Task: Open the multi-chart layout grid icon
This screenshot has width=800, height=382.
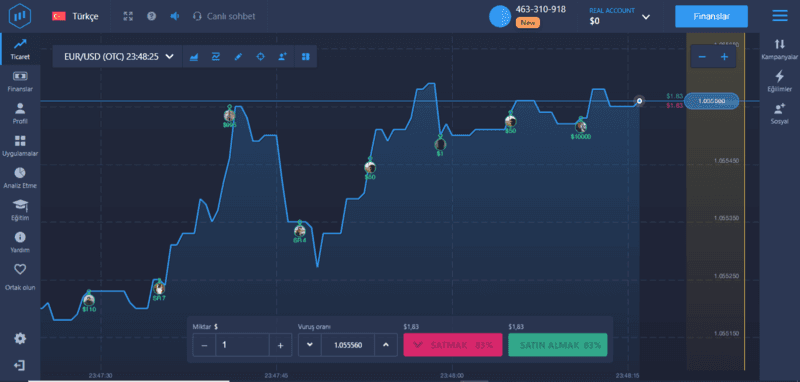Action: click(x=306, y=57)
